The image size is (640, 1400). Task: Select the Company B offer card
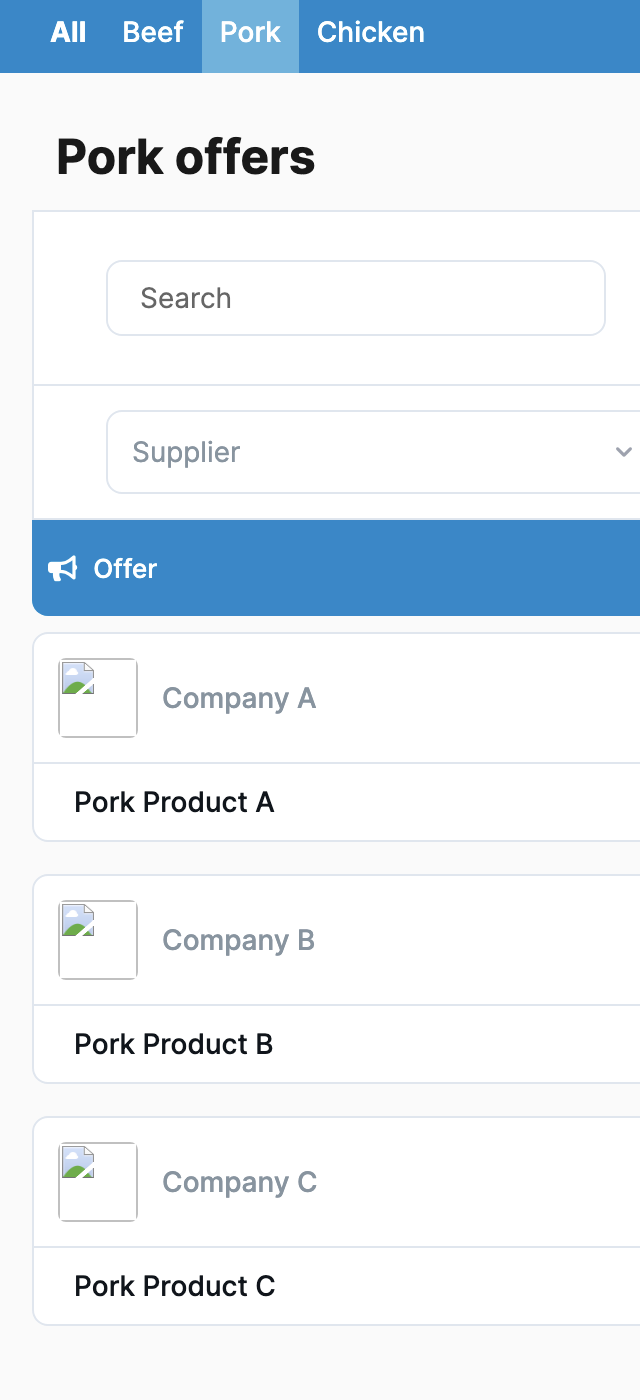tap(337, 979)
